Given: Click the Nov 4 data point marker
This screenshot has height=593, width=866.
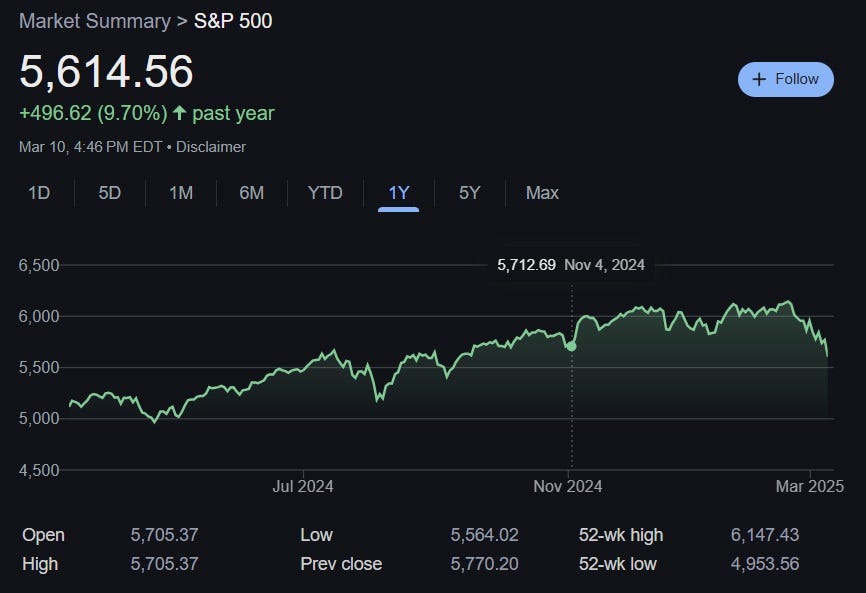Looking at the screenshot, I should click(571, 346).
